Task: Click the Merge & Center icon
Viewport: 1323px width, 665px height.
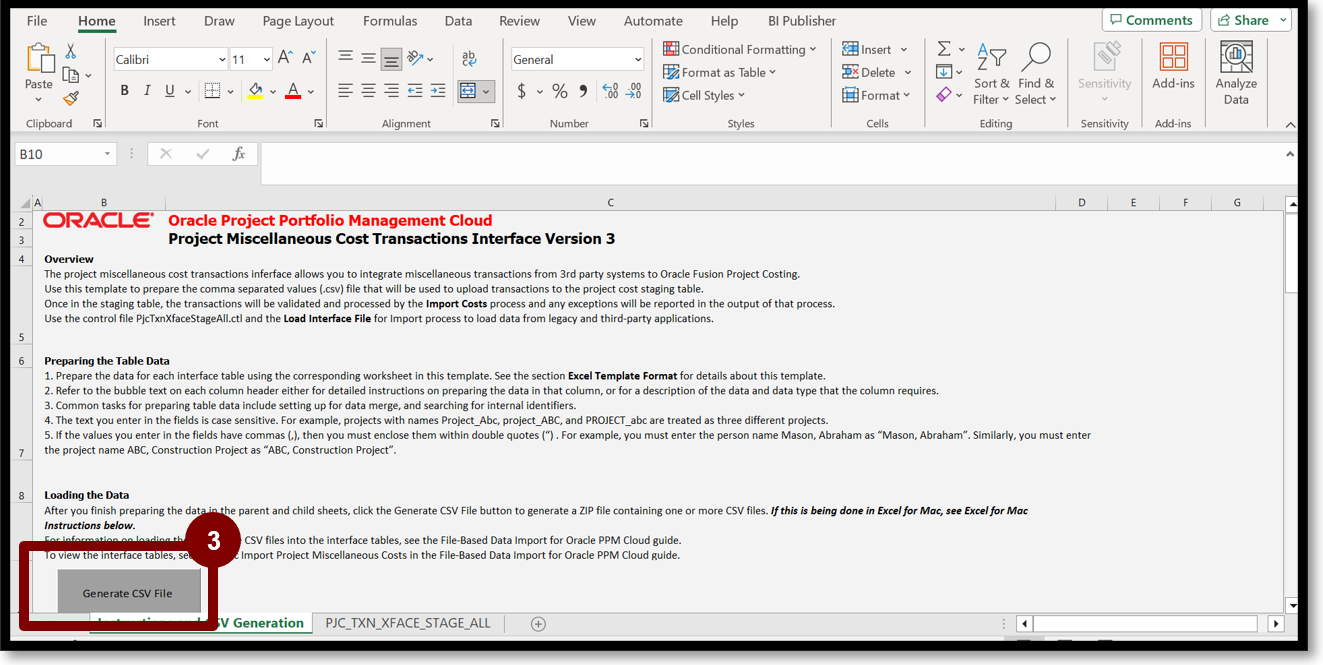Action: tap(468, 91)
